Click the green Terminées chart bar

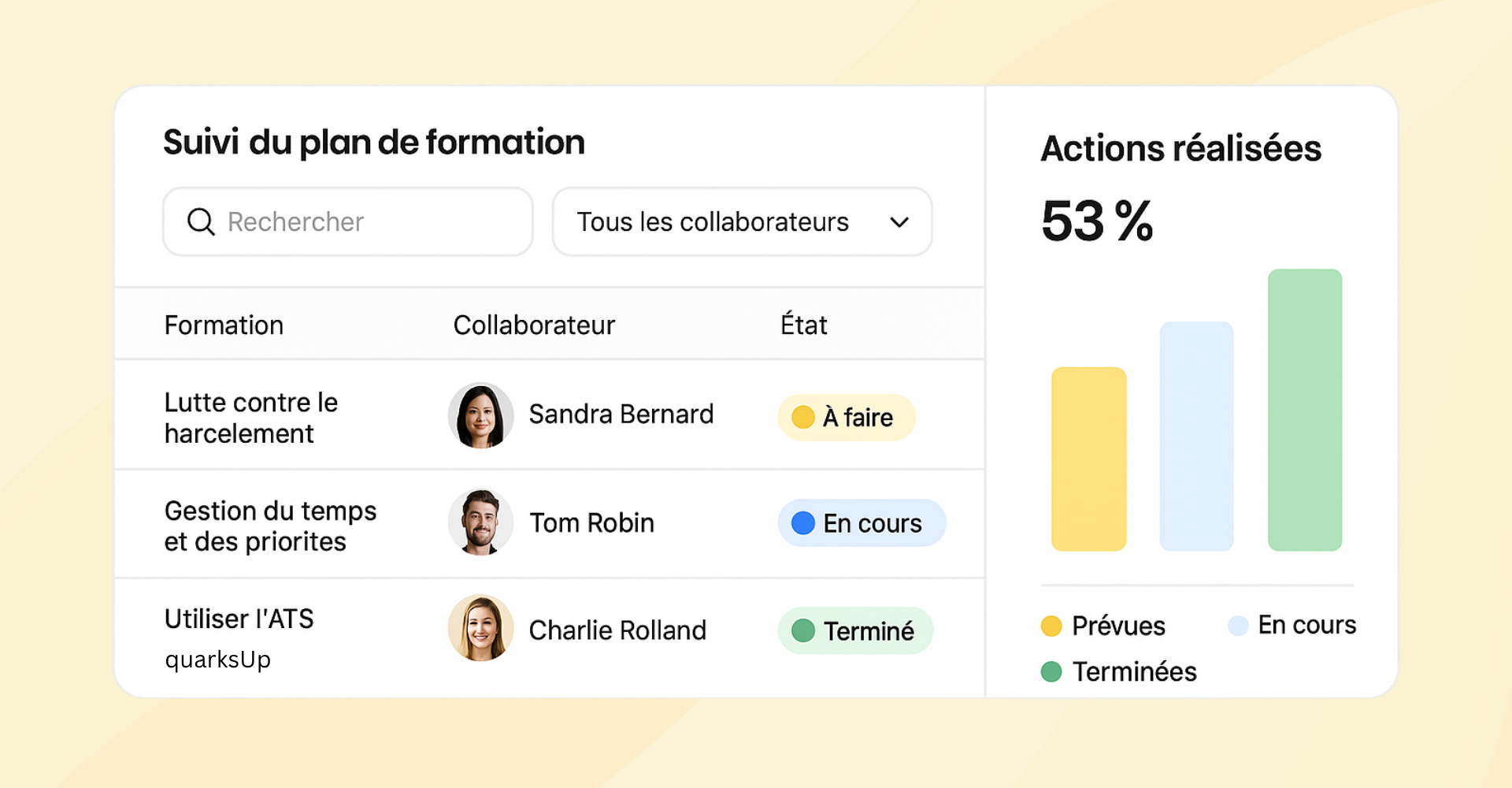pyautogui.click(x=1304, y=410)
